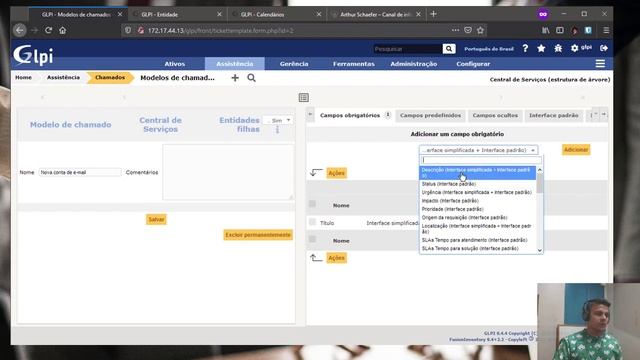The width and height of the screenshot is (640, 360).
Task: Switch to Interface padrão tab
Action: 553,116
